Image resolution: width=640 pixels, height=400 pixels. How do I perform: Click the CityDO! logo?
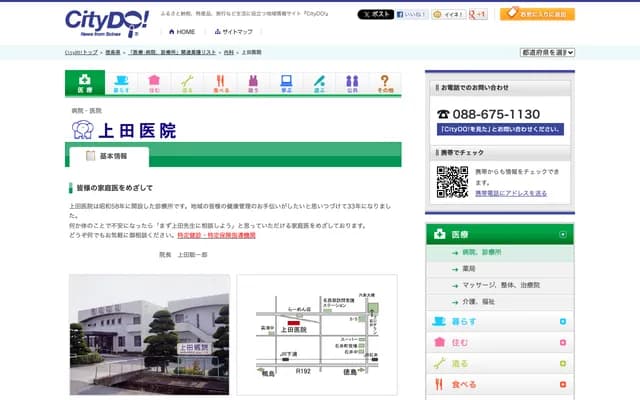click(x=100, y=21)
